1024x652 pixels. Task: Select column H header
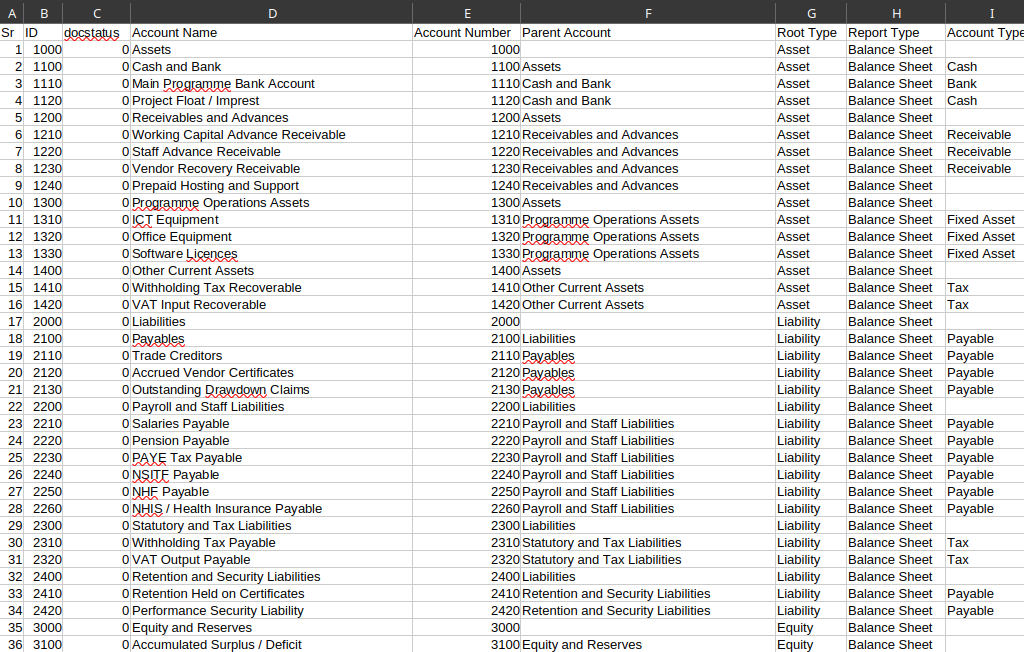(896, 13)
